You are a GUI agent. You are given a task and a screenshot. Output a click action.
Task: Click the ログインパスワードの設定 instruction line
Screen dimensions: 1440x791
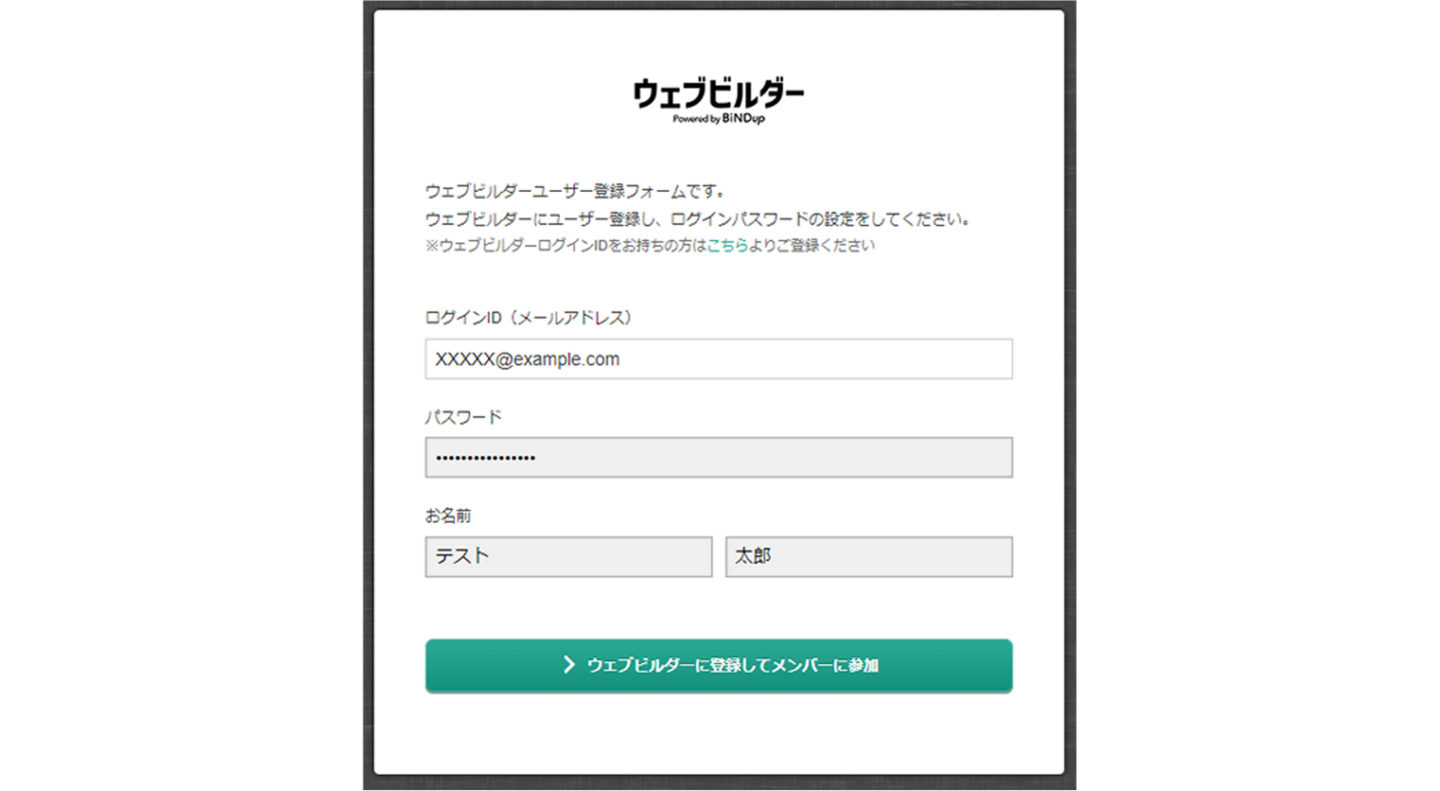(698, 219)
